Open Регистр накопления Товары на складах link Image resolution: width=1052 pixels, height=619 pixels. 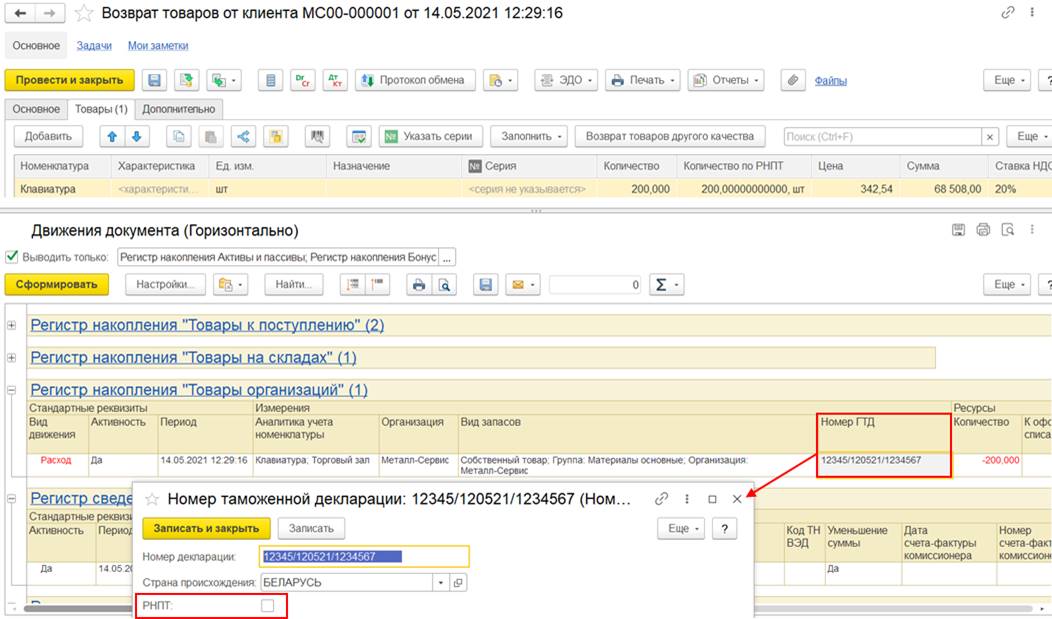tap(193, 358)
